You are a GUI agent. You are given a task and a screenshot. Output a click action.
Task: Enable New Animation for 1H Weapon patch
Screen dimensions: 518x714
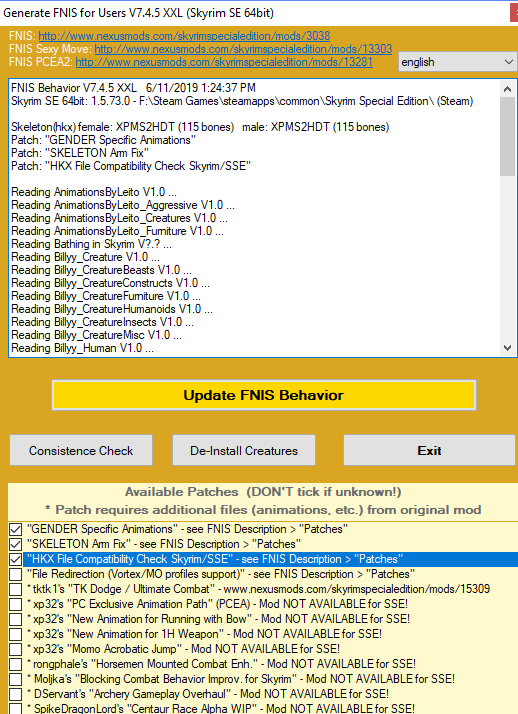[x=15, y=634]
